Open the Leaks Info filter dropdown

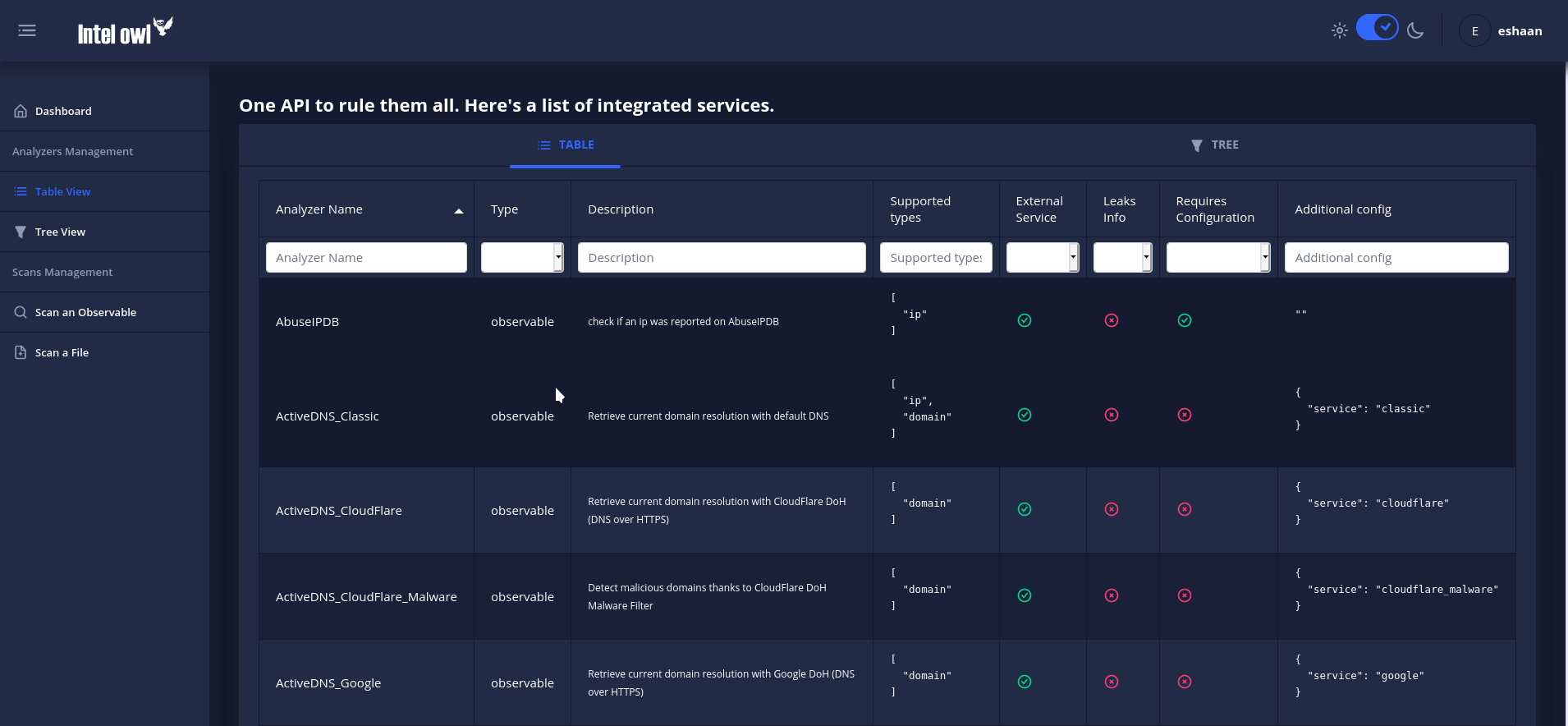pyautogui.click(x=1123, y=257)
